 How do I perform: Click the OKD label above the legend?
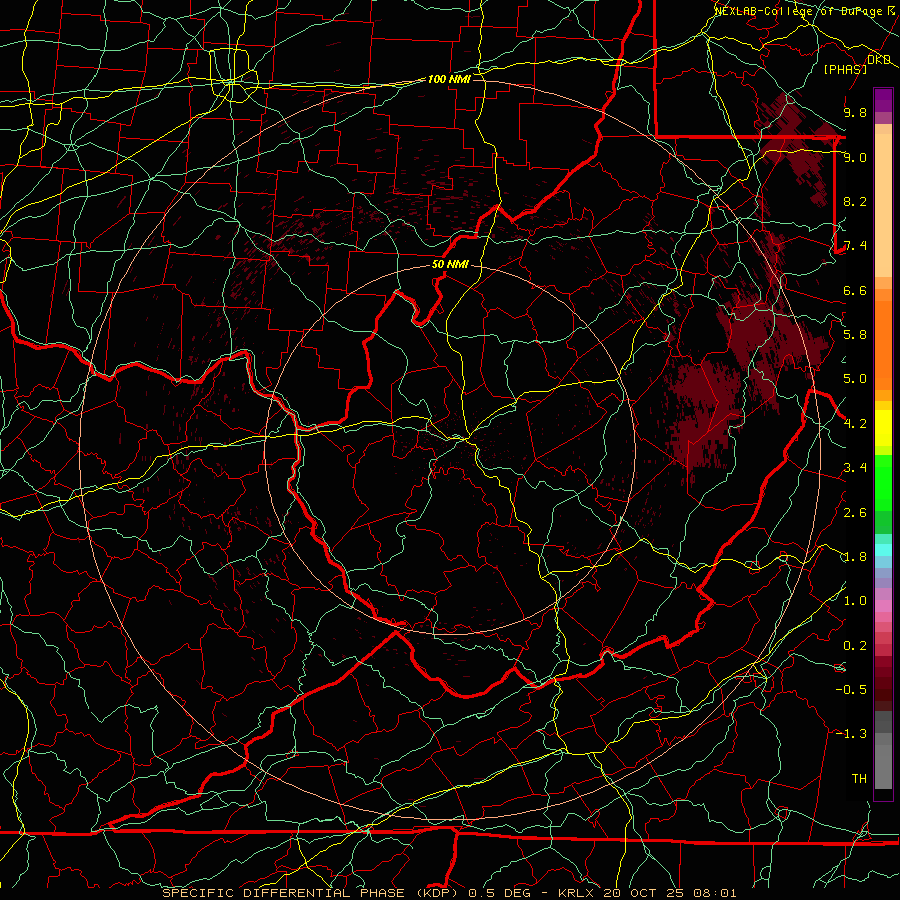tap(879, 60)
